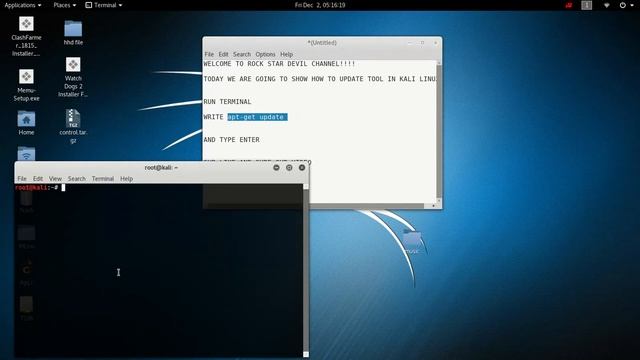Open the View menu in the terminal
Viewport: 640px width, 360px height.
pos(55,179)
